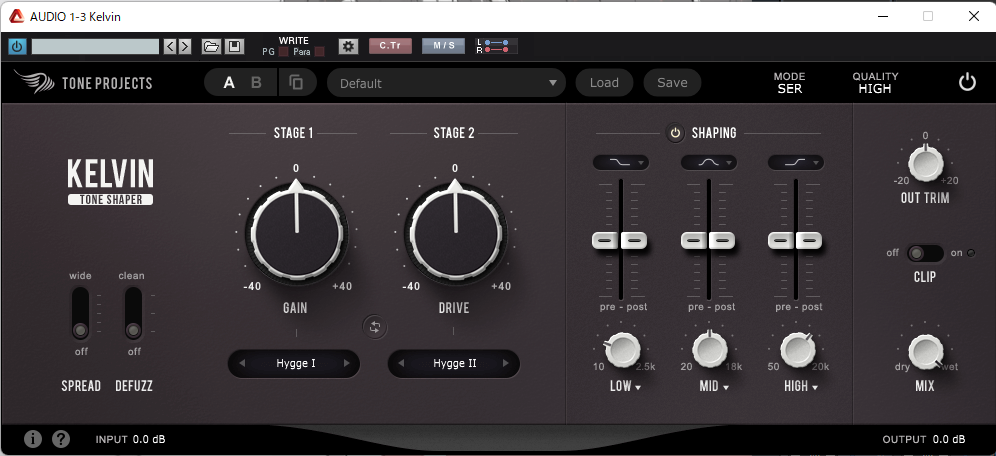Open the info icon in footer
This screenshot has height=456, width=996.
33,439
